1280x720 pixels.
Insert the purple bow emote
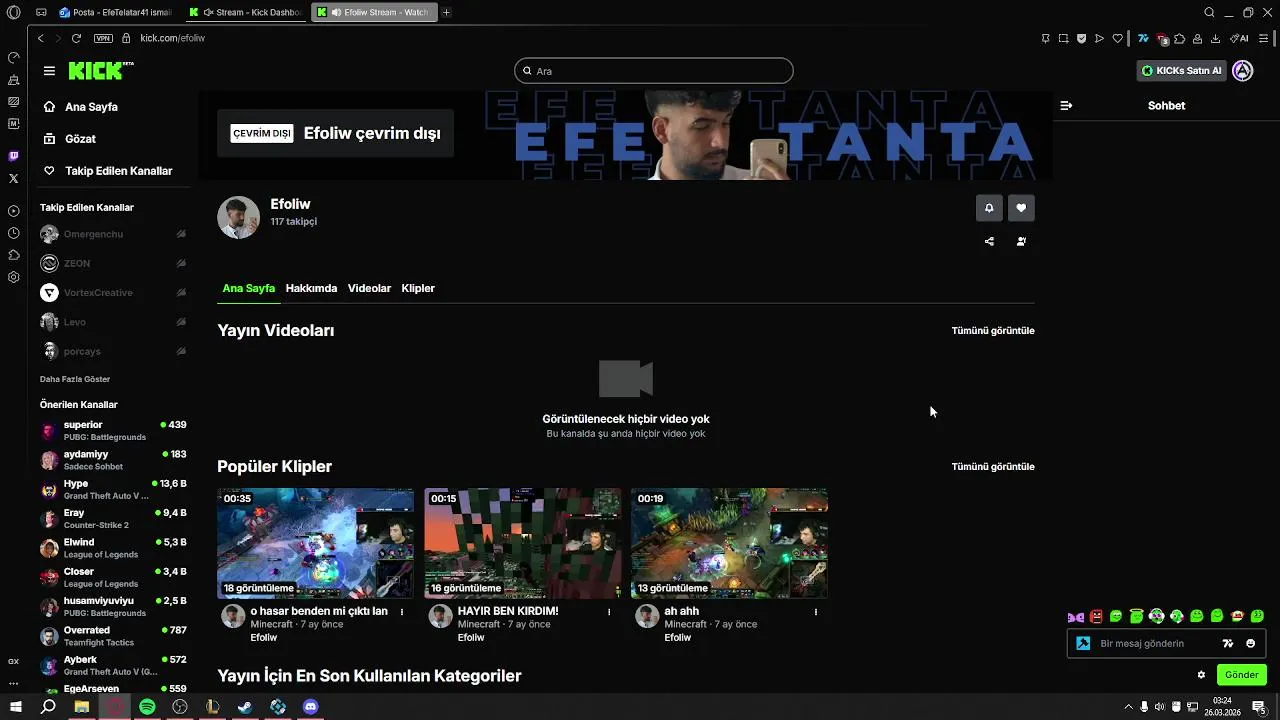point(1076,617)
